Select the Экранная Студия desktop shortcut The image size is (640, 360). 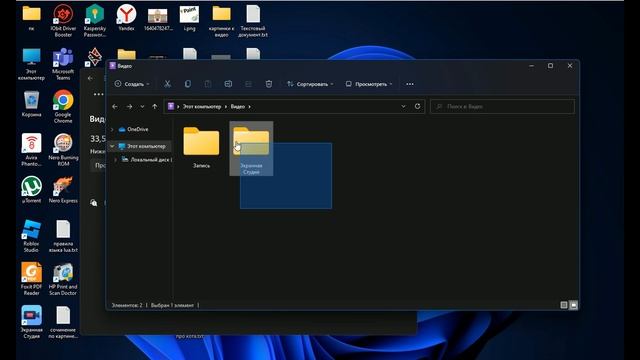click(31, 322)
